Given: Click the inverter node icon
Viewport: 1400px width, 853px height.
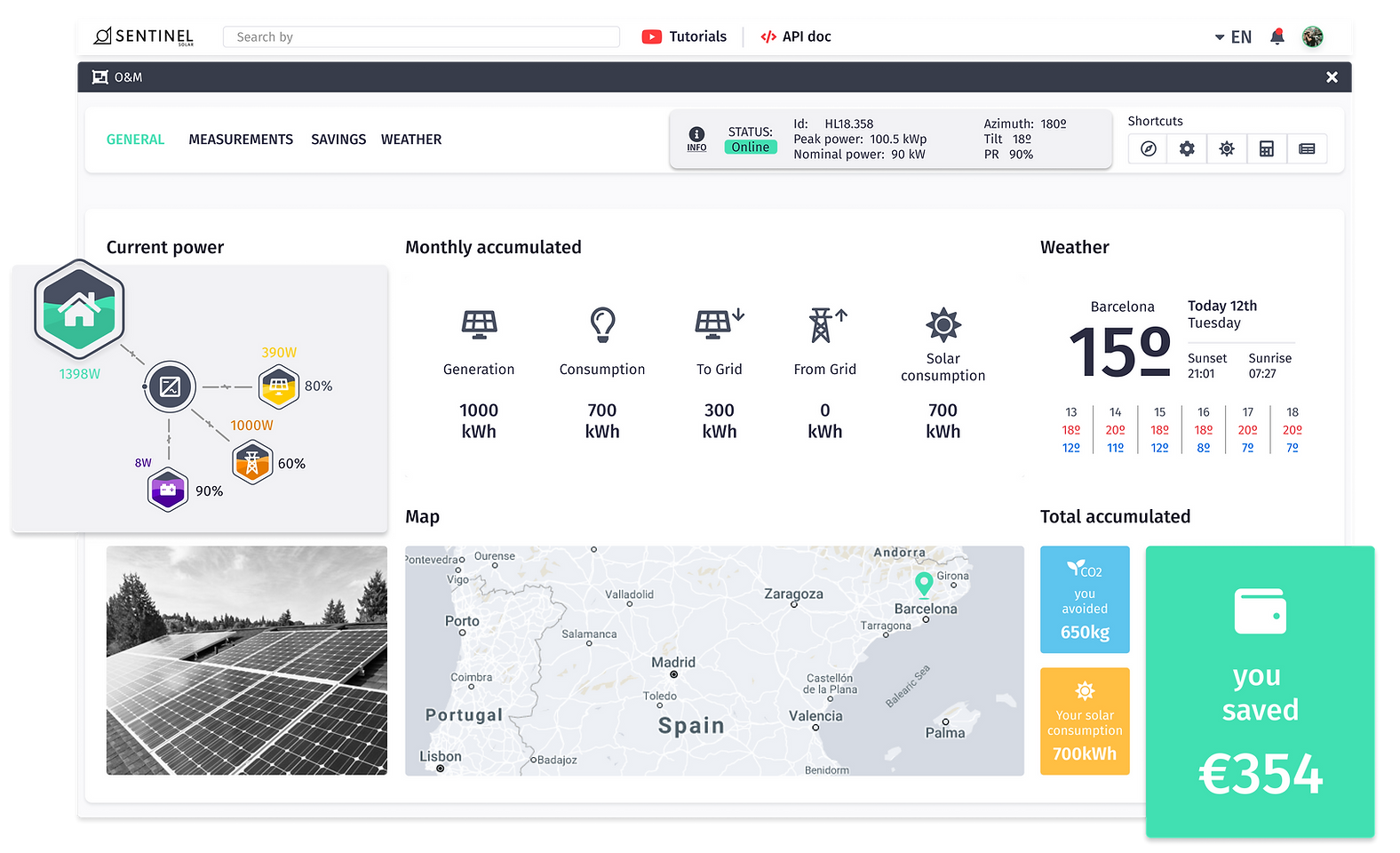Looking at the screenshot, I should point(170,387).
